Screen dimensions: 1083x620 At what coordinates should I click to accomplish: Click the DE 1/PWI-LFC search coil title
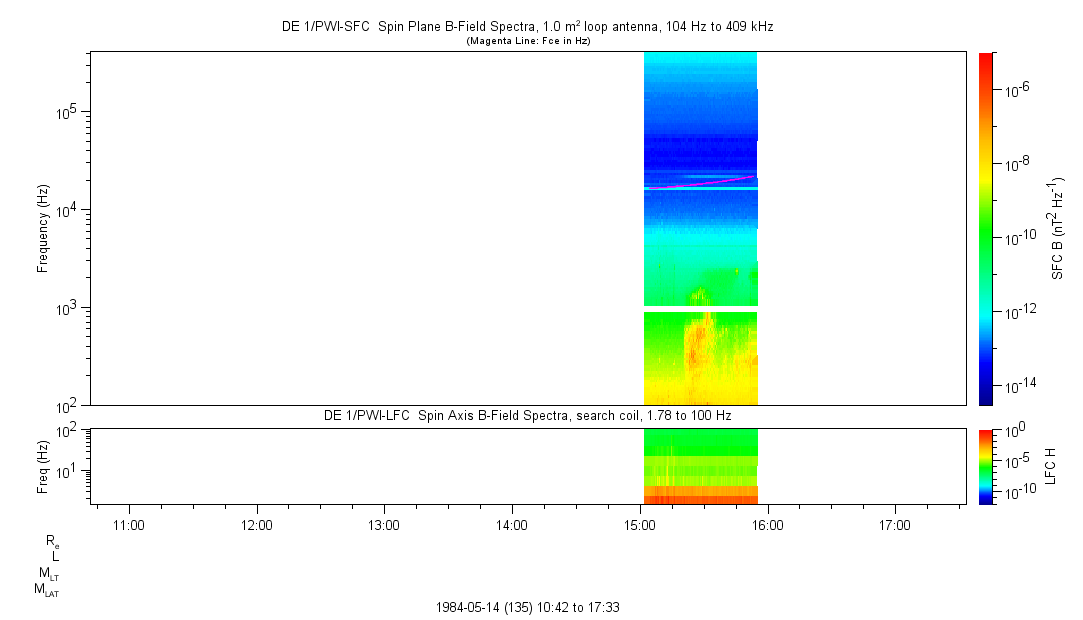pos(527,414)
